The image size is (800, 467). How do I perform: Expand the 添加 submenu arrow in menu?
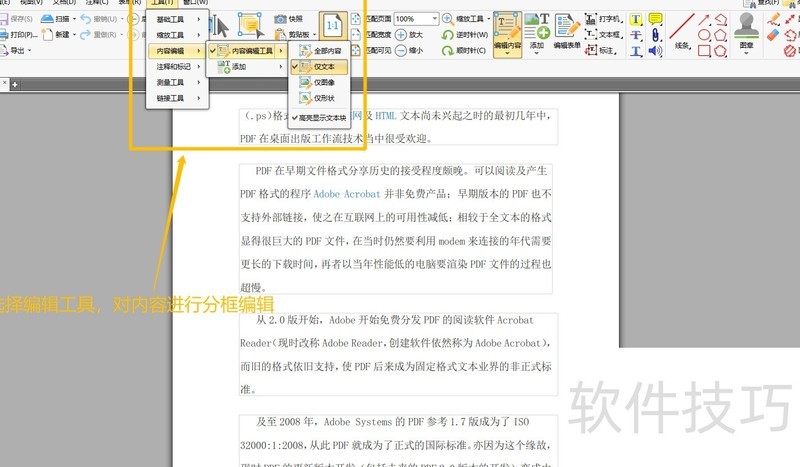[x=281, y=67]
